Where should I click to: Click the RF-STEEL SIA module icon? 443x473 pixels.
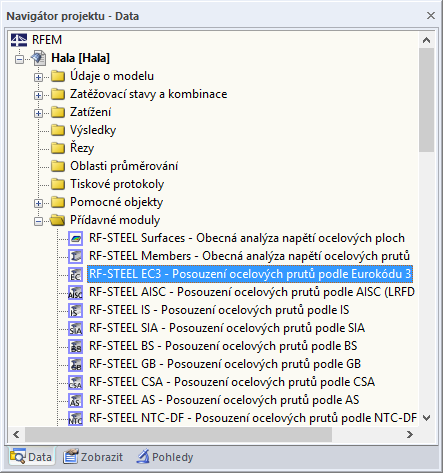[x=76, y=328]
